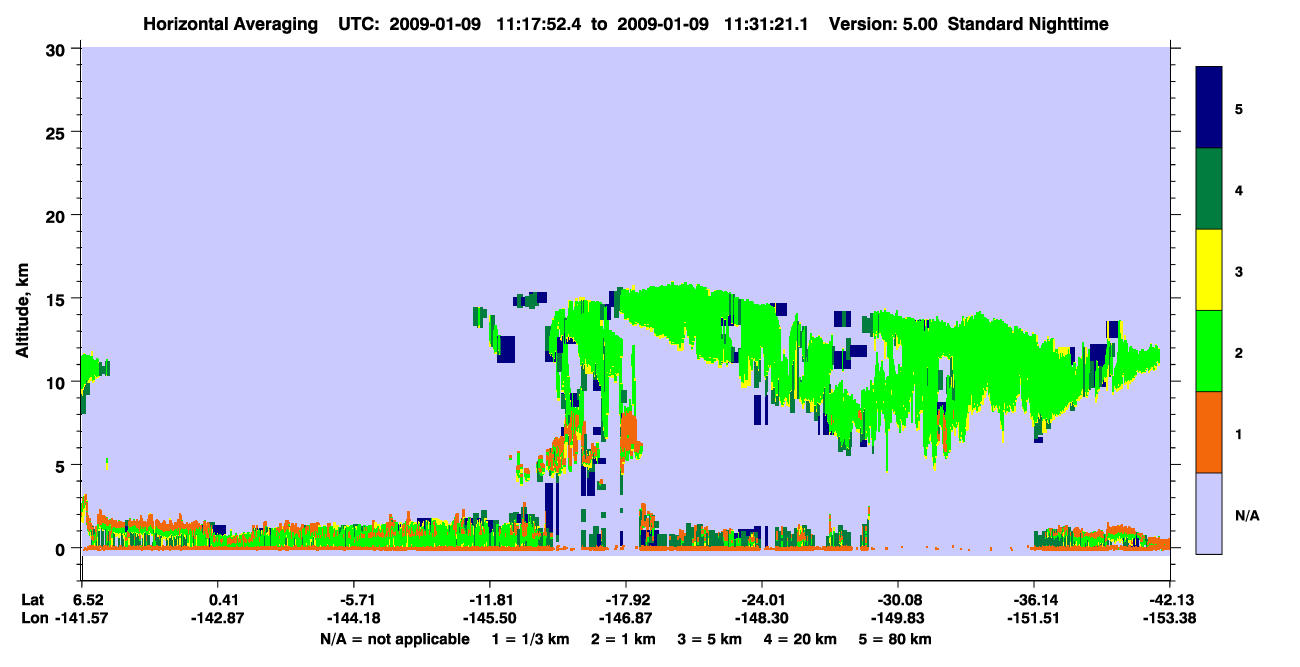The height and width of the screenshot is (667, 1300).
Task: Click longitude value -144.18
Action: click(354, 619)
